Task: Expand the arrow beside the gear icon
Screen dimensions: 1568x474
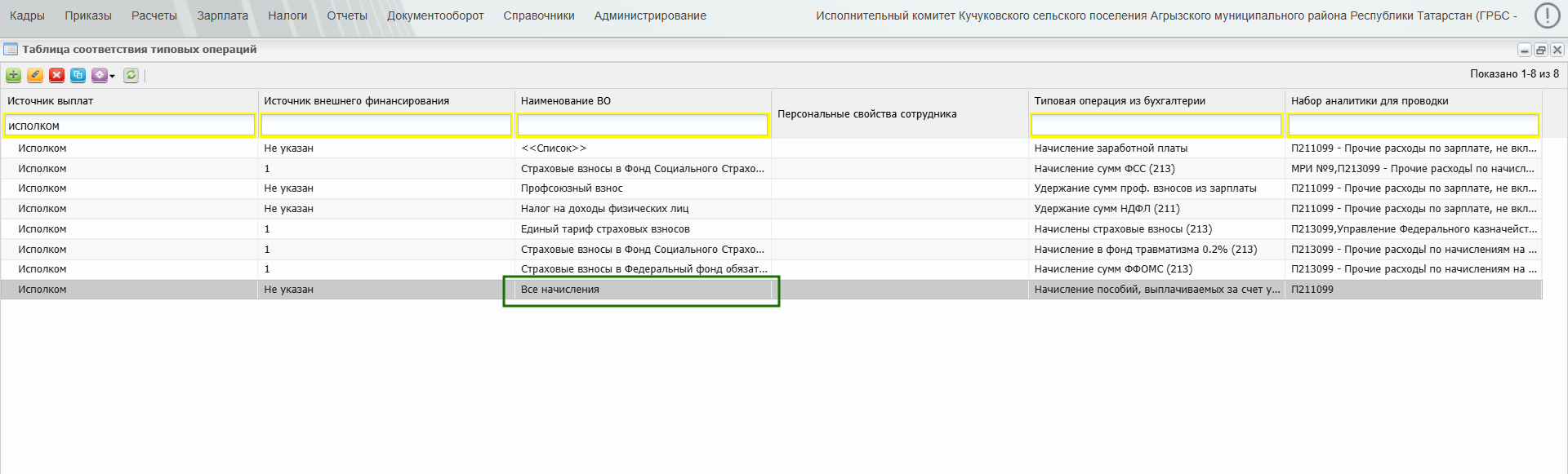Action: pos(113,77)
